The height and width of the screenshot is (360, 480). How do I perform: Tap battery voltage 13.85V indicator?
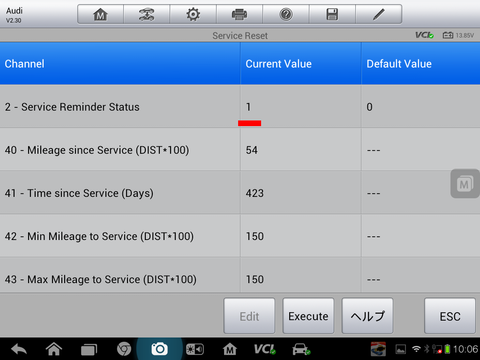[458, 35]
